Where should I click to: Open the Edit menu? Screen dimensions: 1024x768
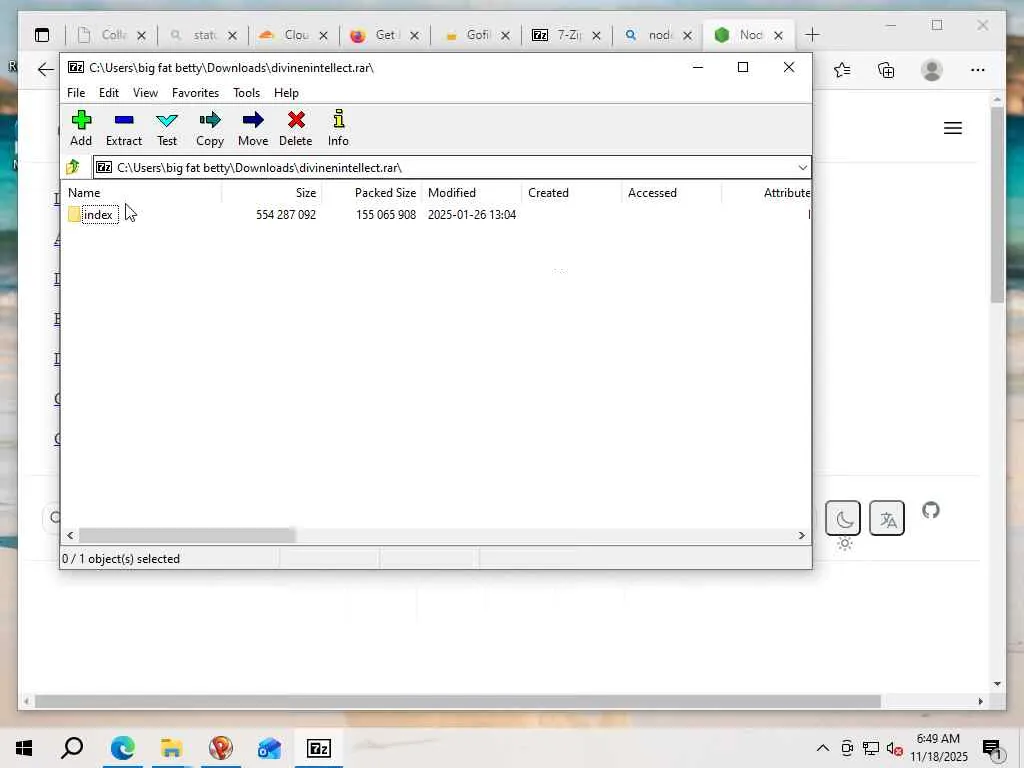coord(108,93)
